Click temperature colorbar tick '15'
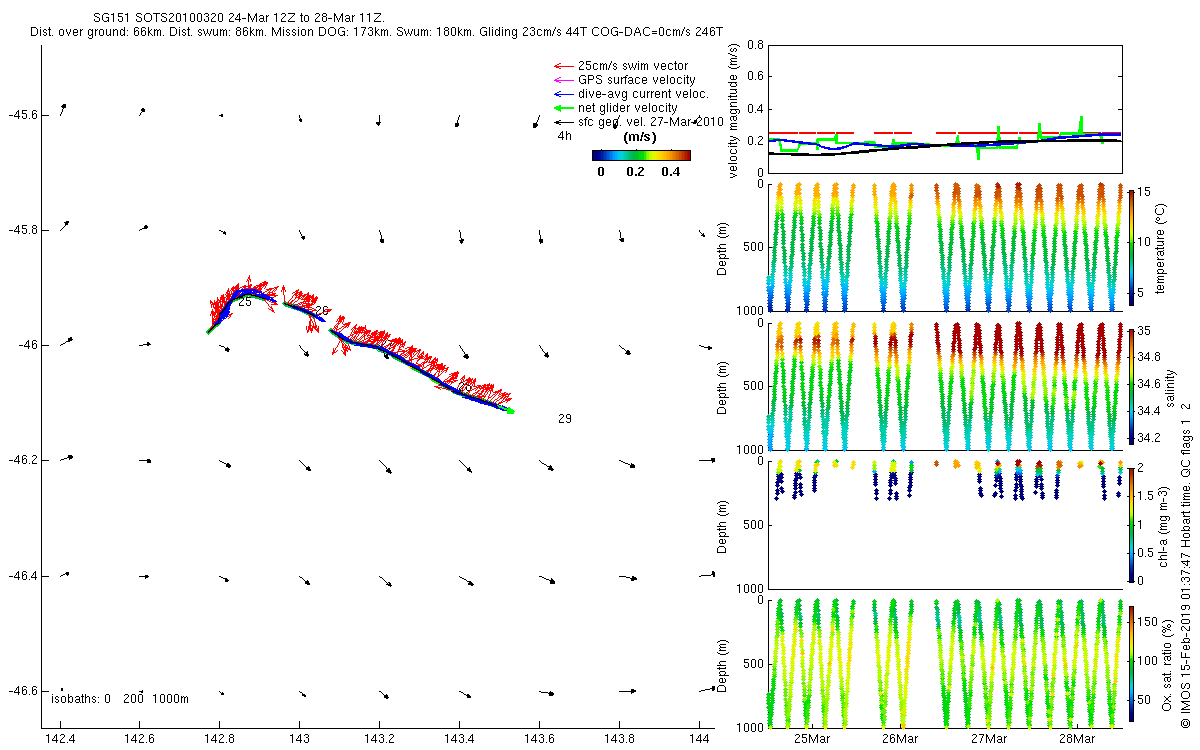 1145,192
